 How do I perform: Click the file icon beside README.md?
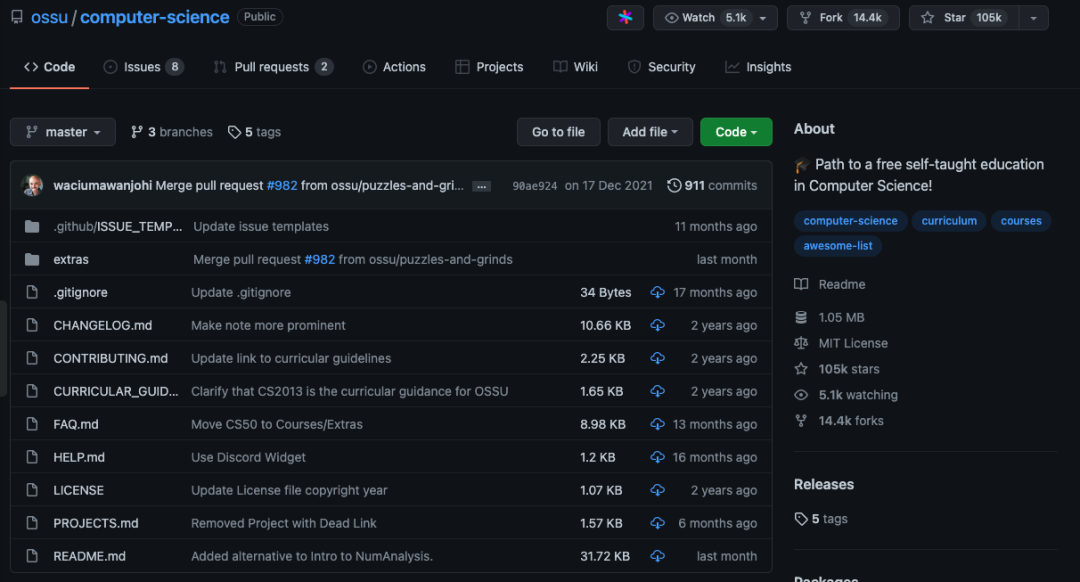pyautogui.click(x=32, y=556)
